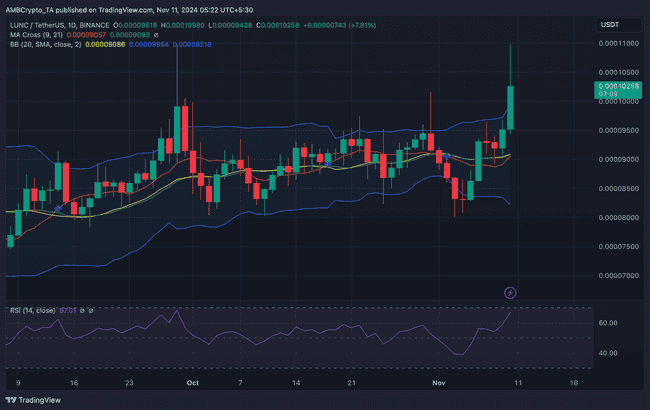Click the red MA value 0.00009057
Image resolution: width=650 pixels, height=410 pixels.
(x=86, y=35)
